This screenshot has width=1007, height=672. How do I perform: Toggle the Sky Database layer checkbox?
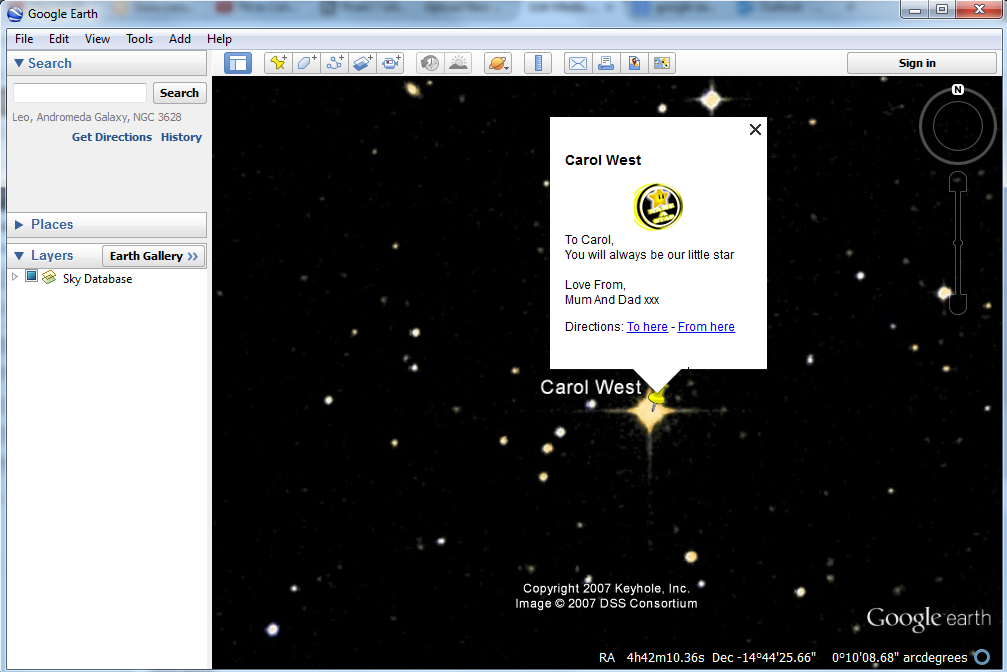pyautogui.click(x=31, y=276)
